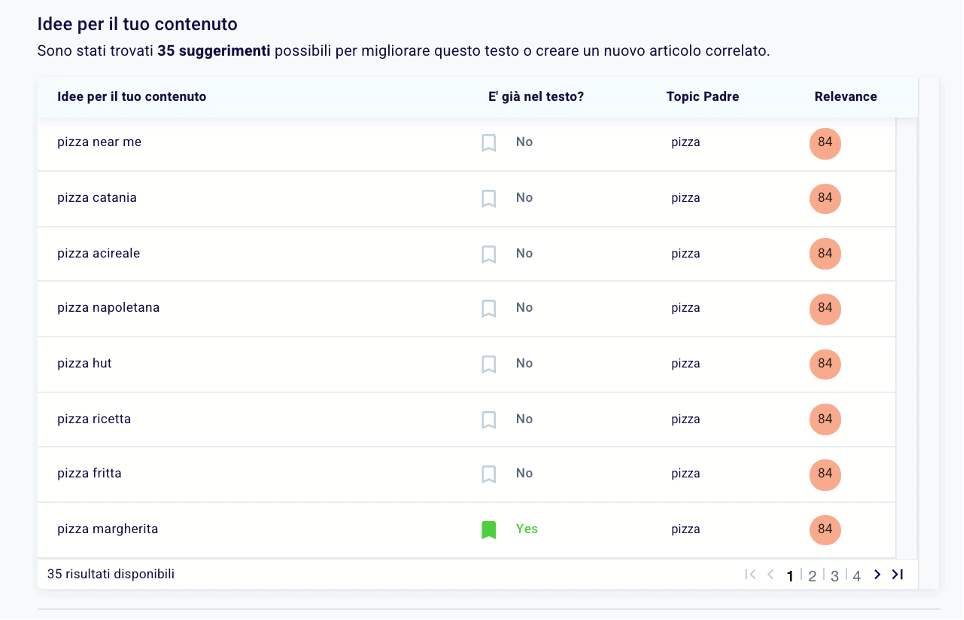This screenshot has height=620, width=964.
Task: Click the table's vertical scrollbar
Action: tap(906, 338)
